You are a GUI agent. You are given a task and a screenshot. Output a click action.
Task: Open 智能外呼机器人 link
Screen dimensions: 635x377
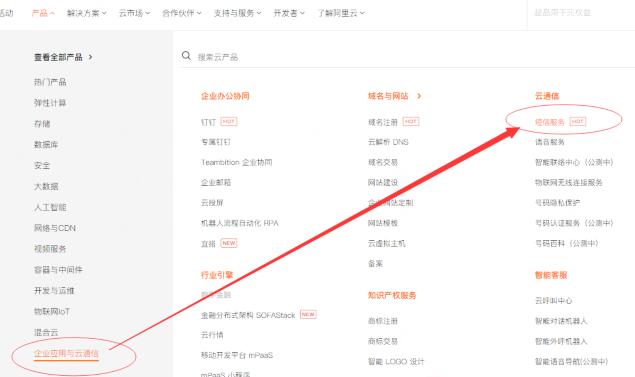pyautogui.click(x=561, y=341)
